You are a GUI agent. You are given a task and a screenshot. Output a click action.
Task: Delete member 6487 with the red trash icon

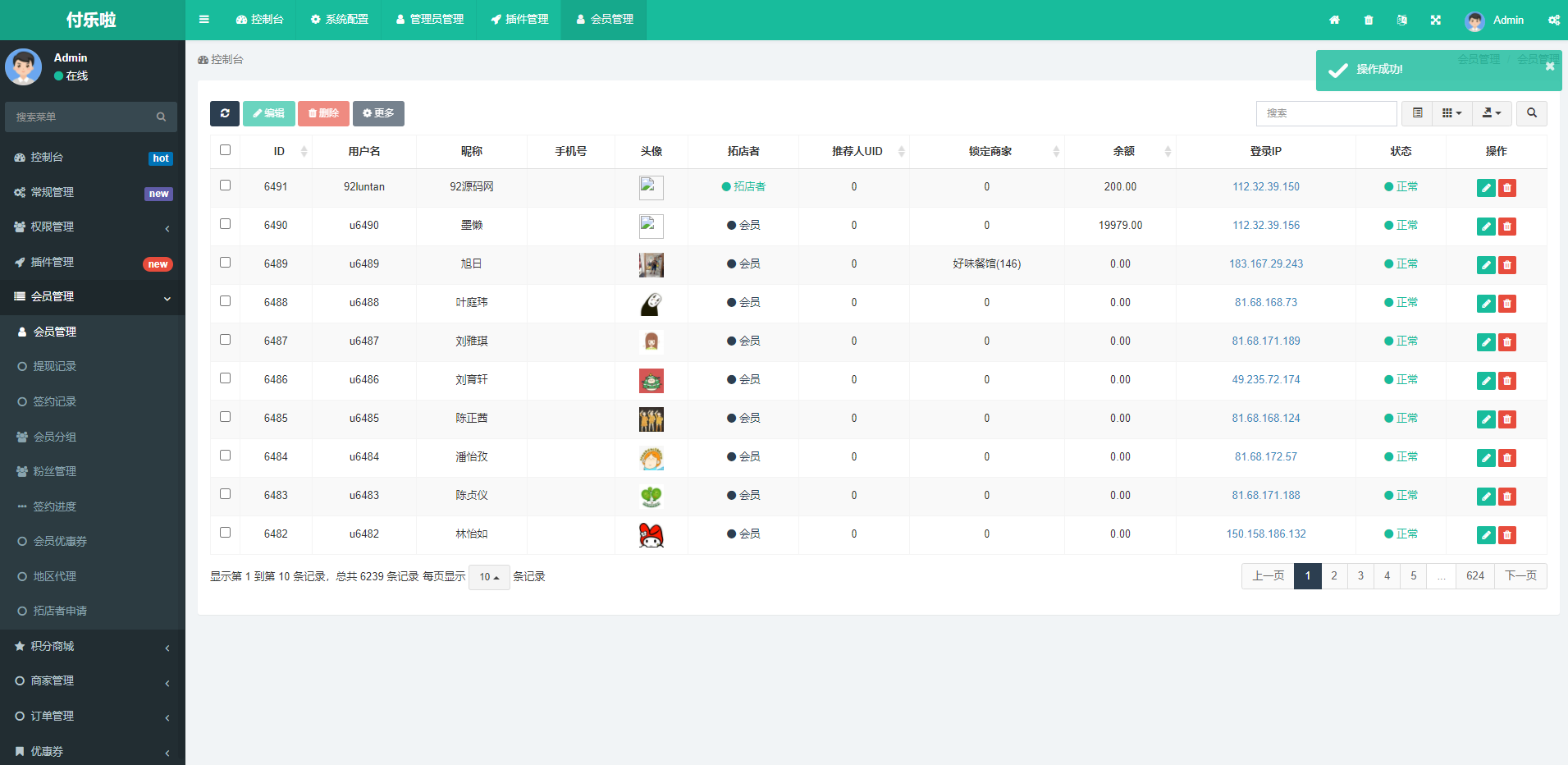pyautogui.click(x=1506, y=342)
